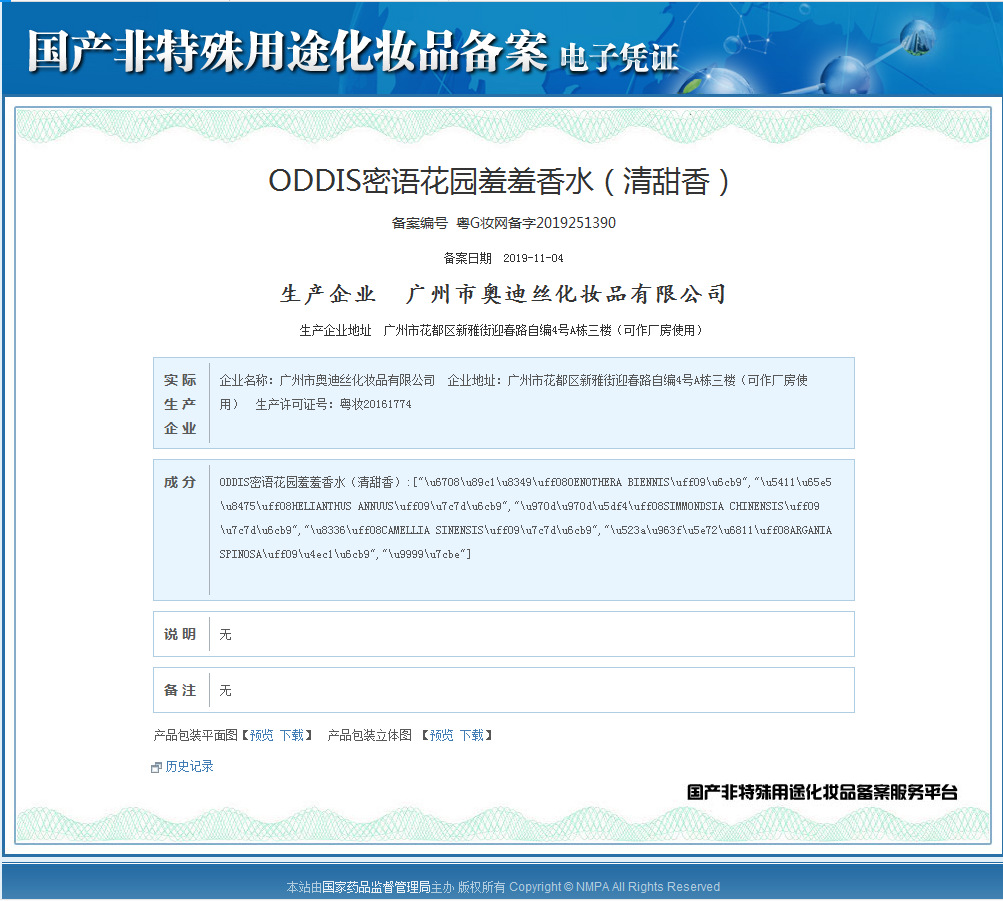Click the ingredient text ending with SPINOSA
1003x901 pixels.
coord(345,554)
